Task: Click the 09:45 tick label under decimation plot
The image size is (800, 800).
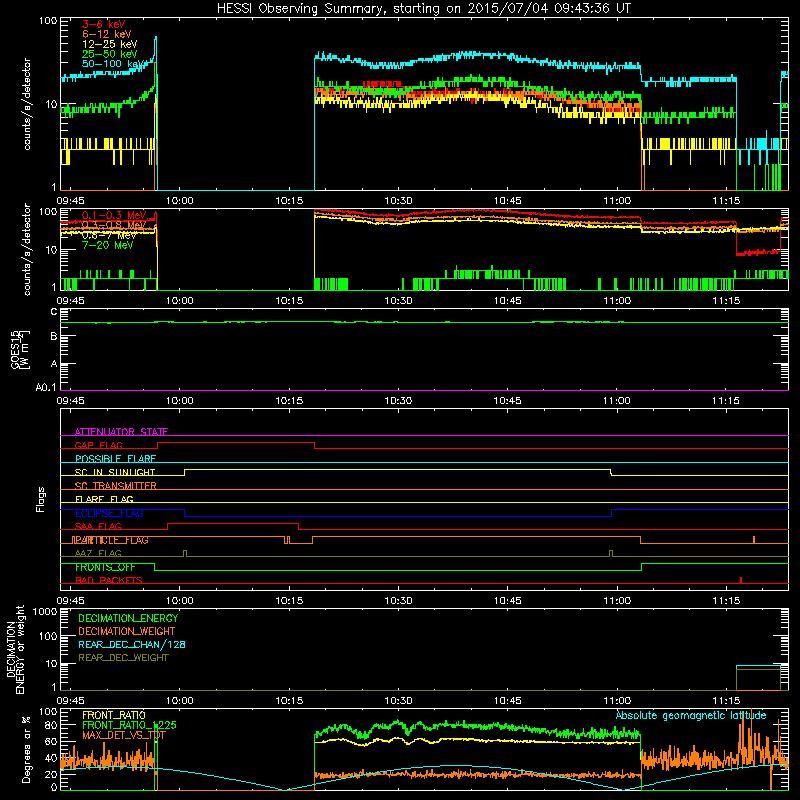Action: click(70, 701)
